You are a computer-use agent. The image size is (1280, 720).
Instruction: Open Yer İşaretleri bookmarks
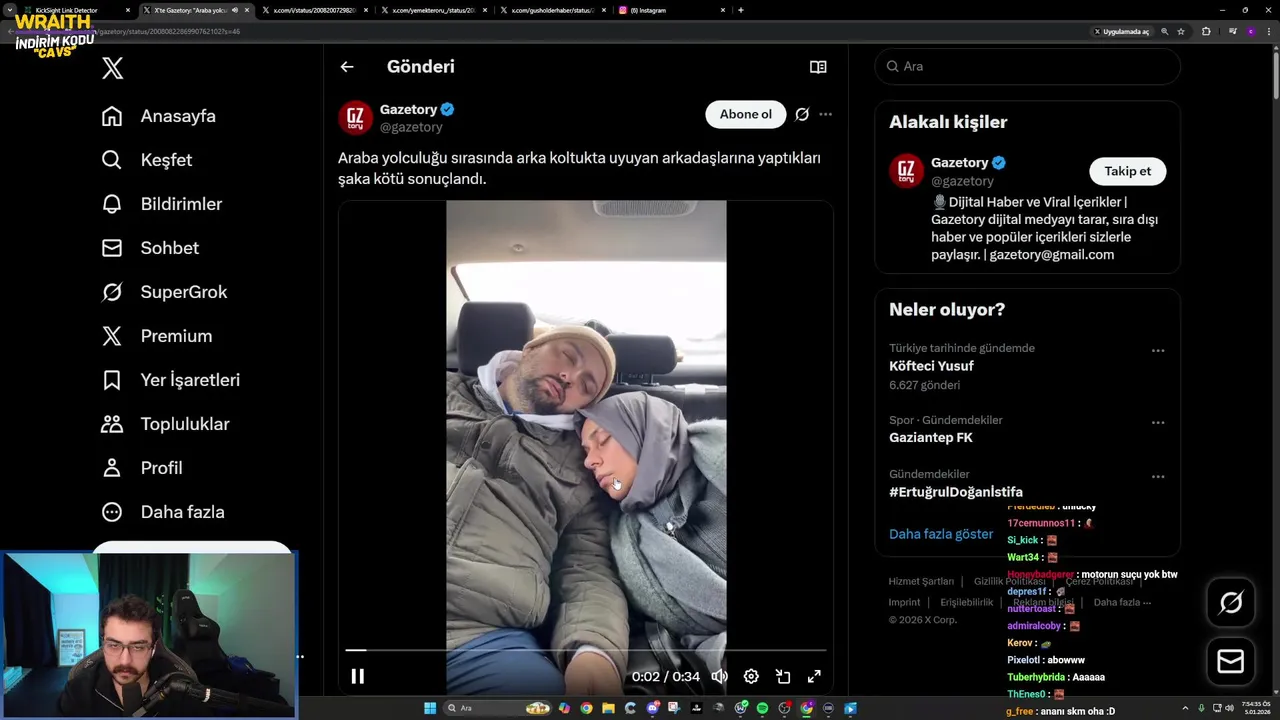(x=170, y=380)
